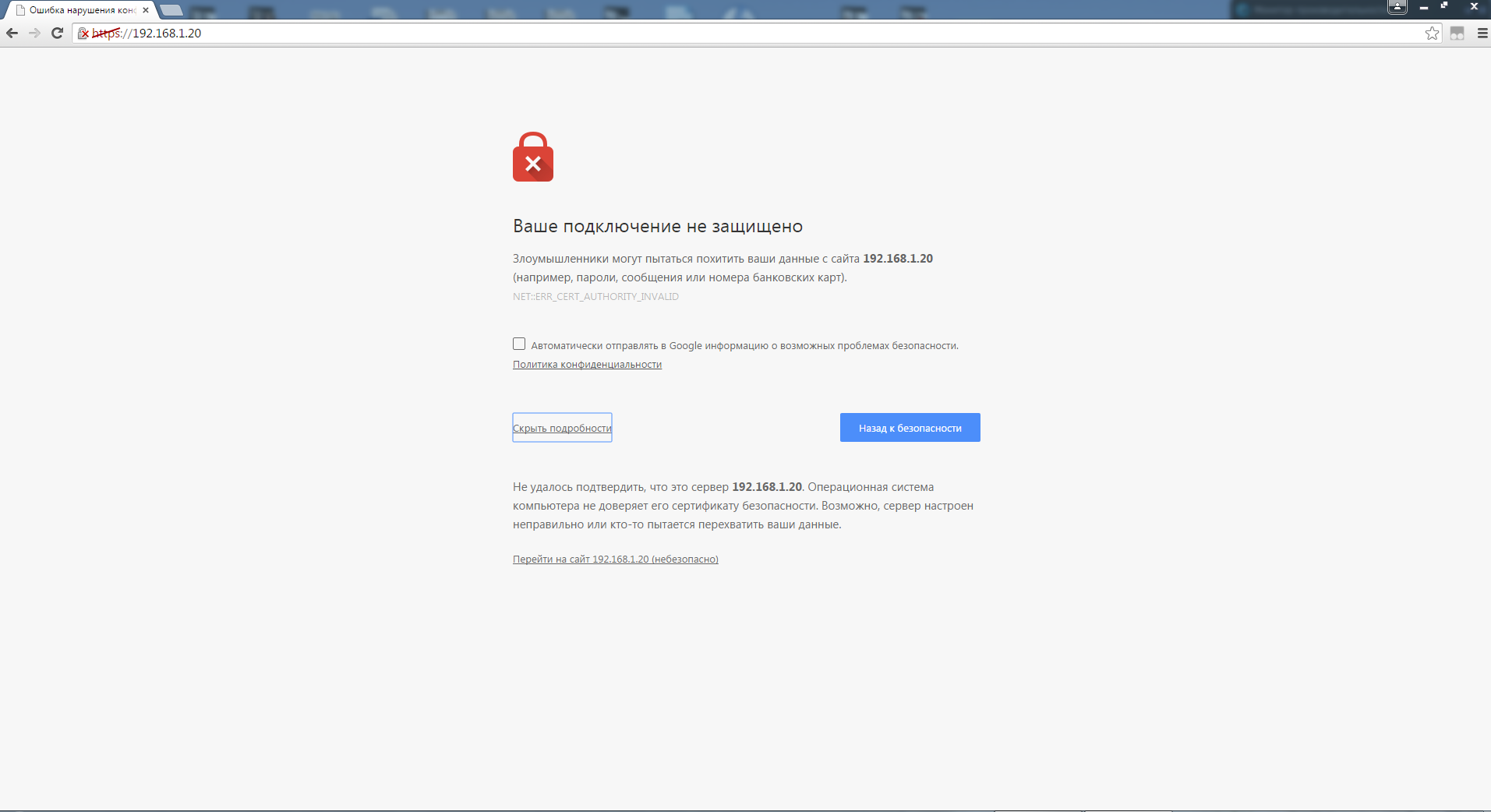Open a new tab
This screenshot has height=812, width=1491.
click(x=171, y=10)
